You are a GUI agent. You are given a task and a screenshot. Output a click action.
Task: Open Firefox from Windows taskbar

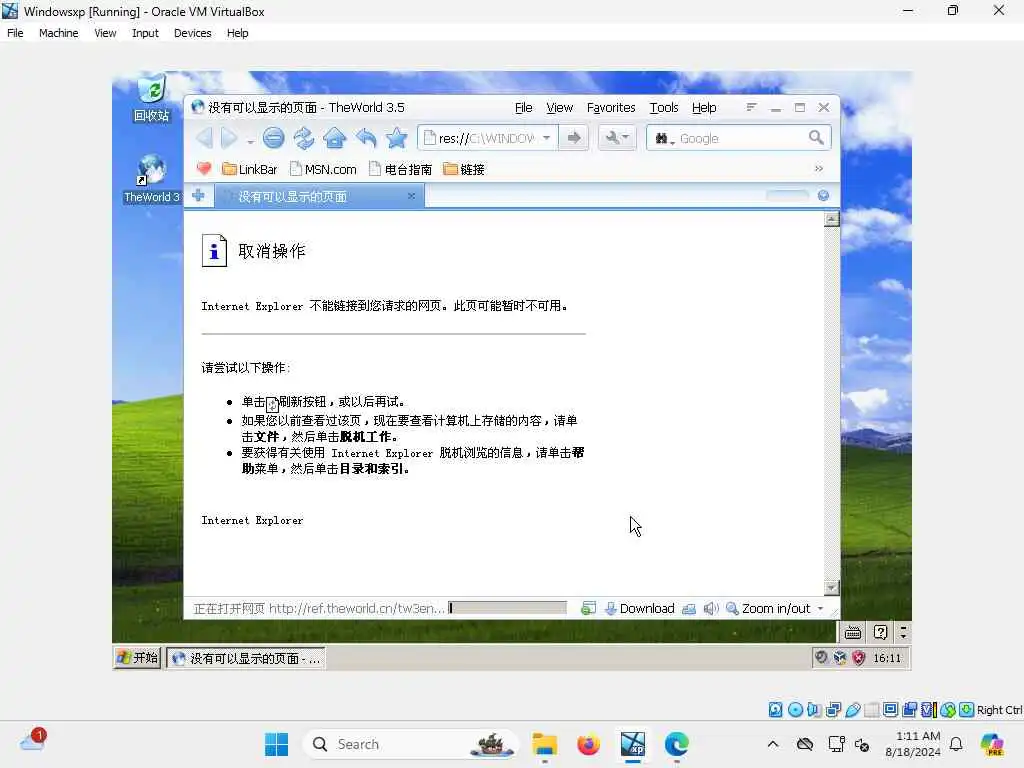[588, 744]
